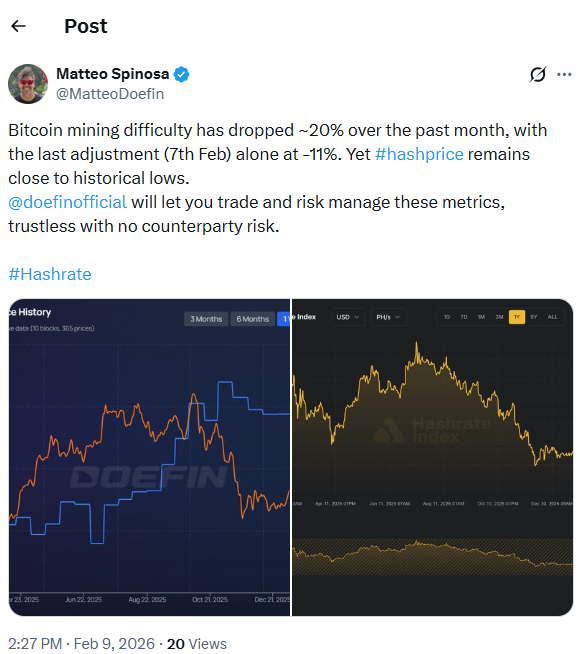
Task: Open the Grok slashed-circle icon
Action: (x=537, y=74)
